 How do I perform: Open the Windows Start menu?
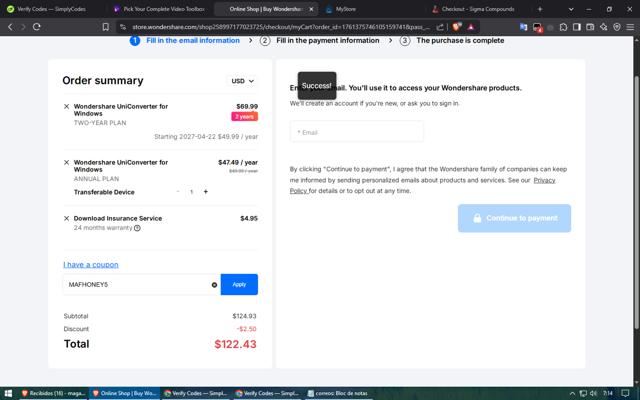pos(8,393)
